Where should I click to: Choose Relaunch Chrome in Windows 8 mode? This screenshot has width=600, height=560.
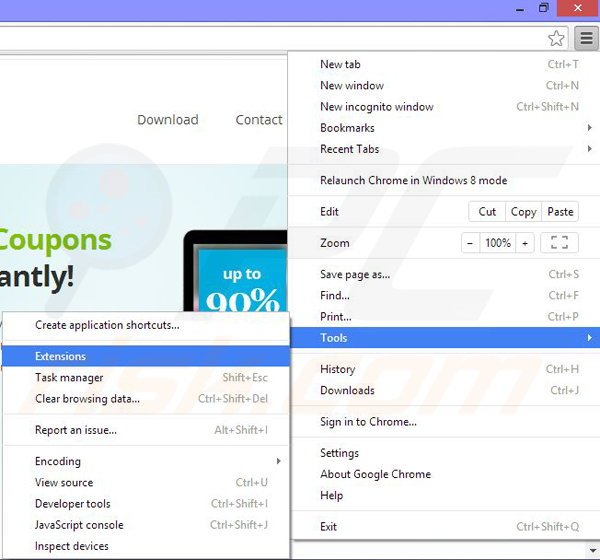pyautogui.click(x=445, y=180)
